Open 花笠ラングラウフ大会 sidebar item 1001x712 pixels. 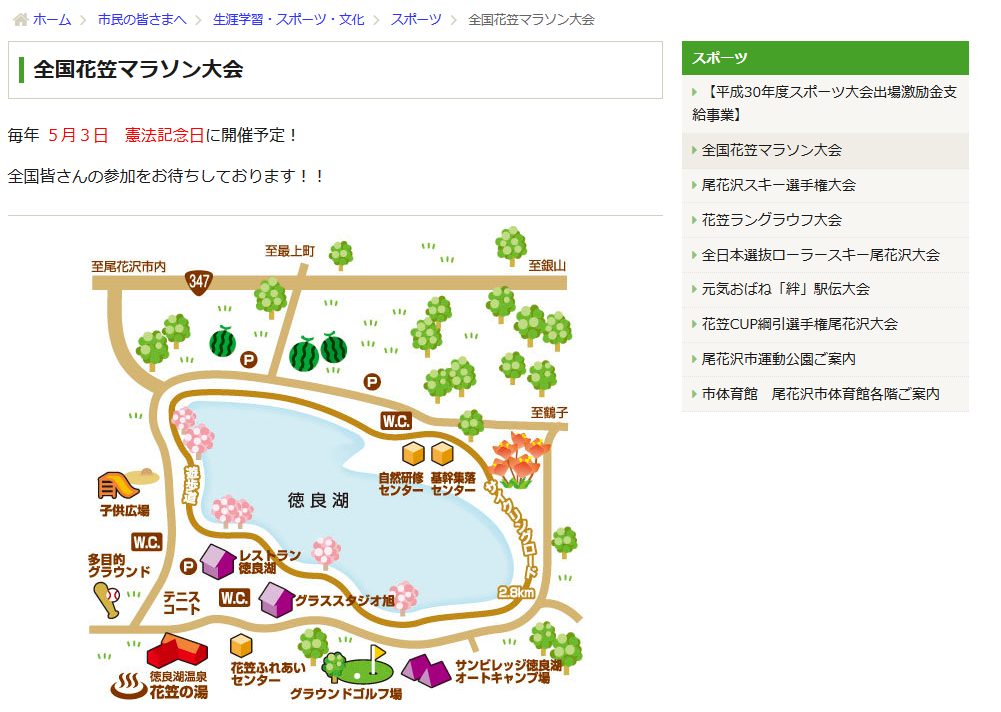[x=825, y=220]
